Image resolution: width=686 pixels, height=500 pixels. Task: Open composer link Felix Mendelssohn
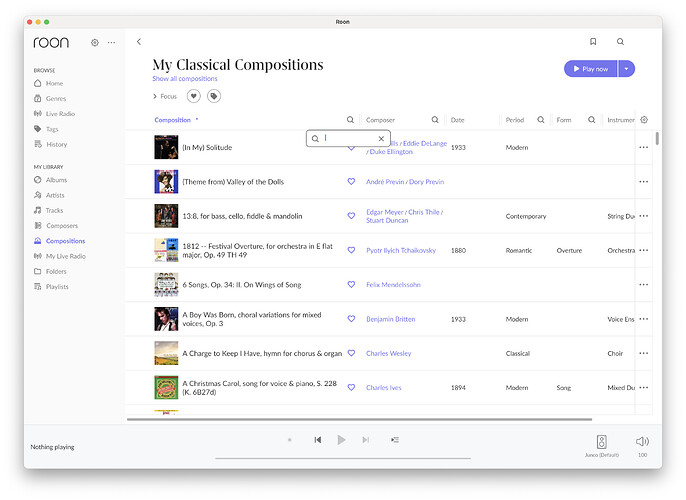click(x=393, y=285)
